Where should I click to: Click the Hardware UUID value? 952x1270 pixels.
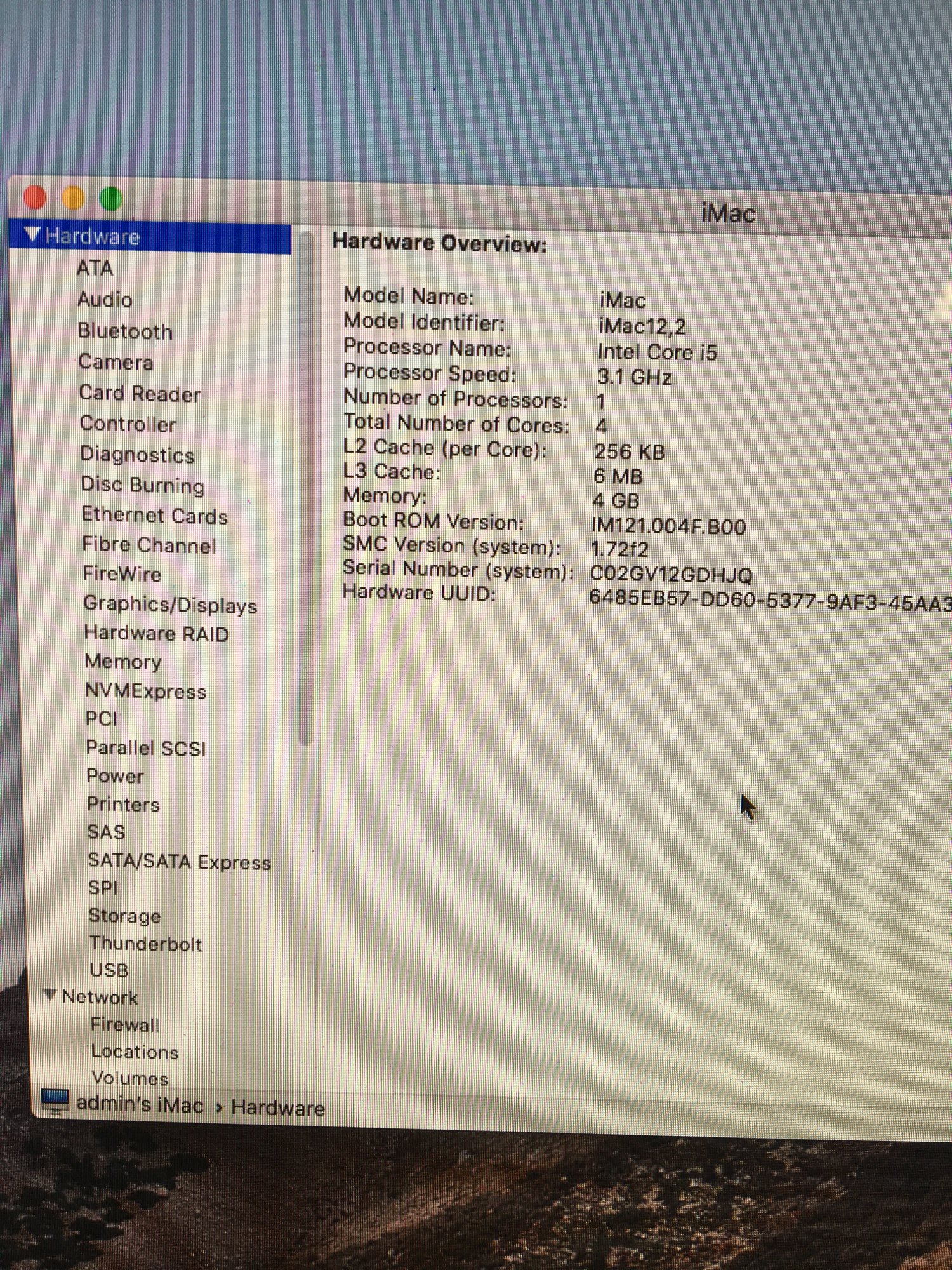[770, 601]
